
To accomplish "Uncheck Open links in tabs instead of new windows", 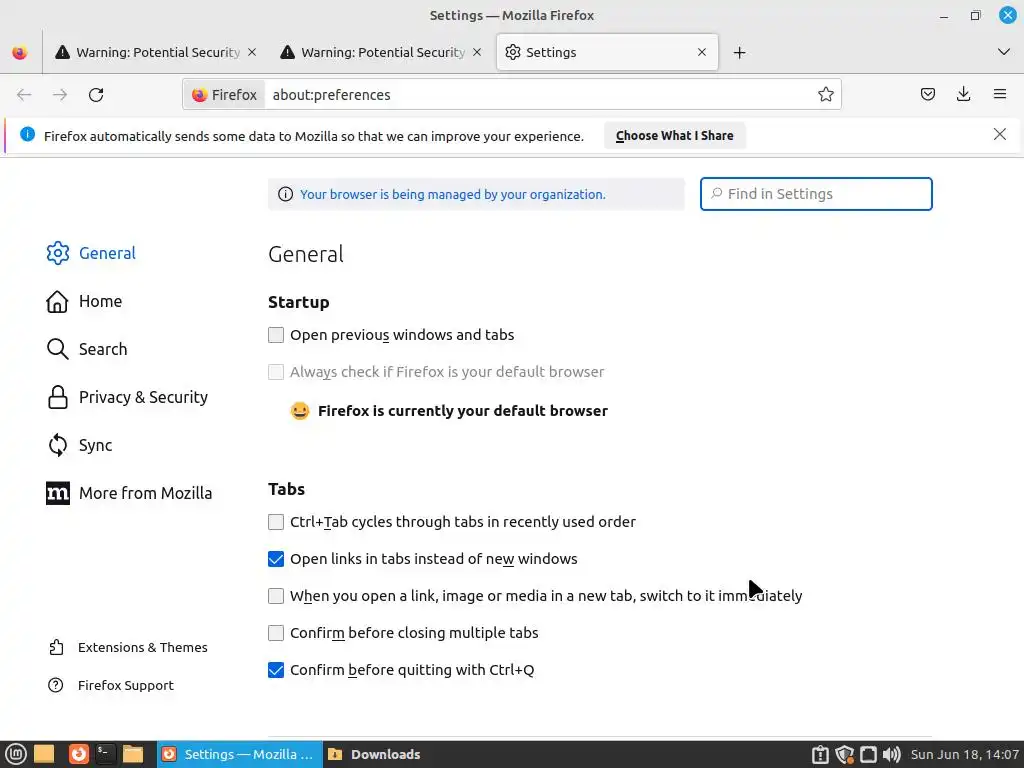I will (x=276, y=559).
